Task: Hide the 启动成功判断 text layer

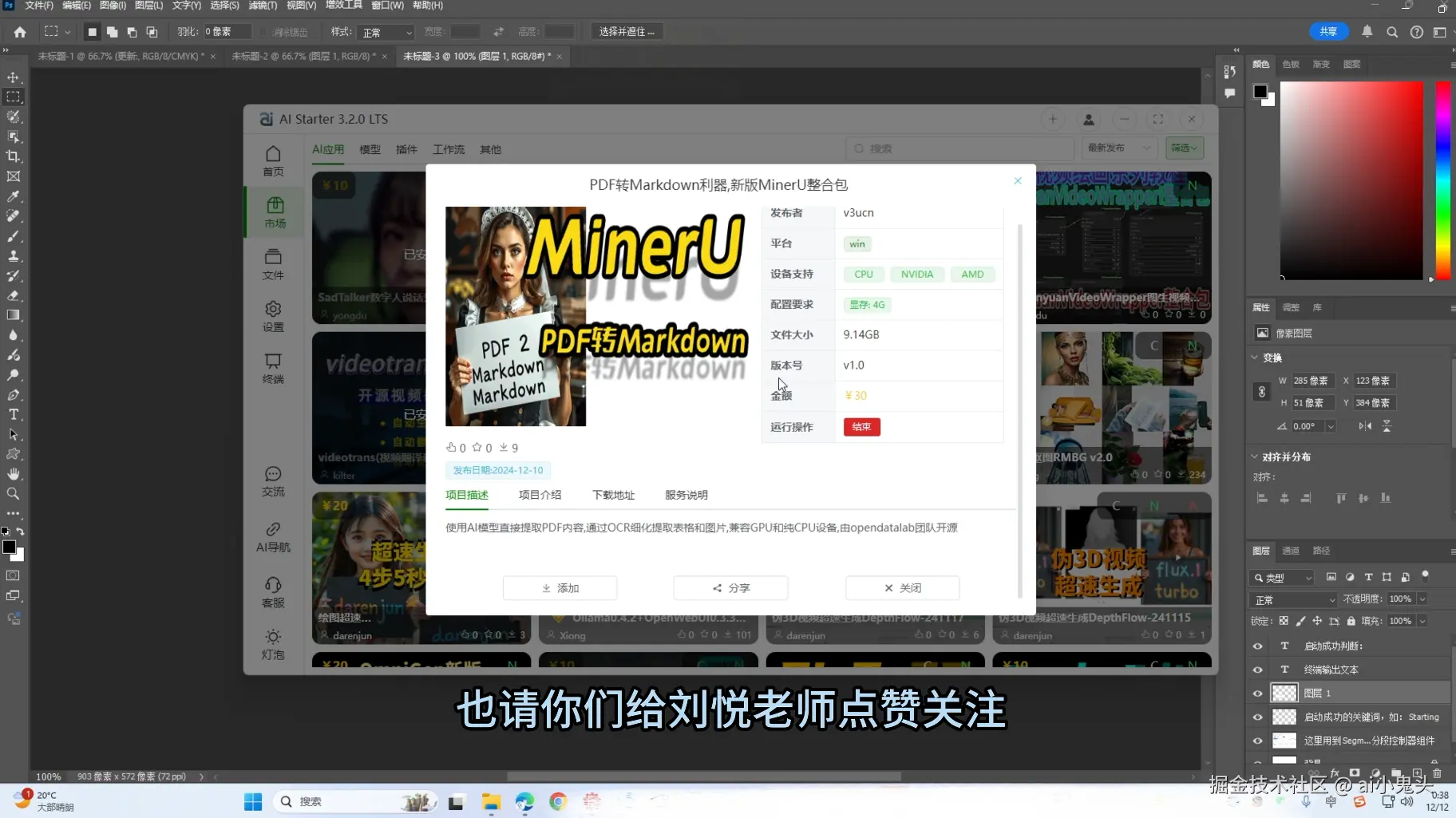Action: click(x=1258, y=646)
